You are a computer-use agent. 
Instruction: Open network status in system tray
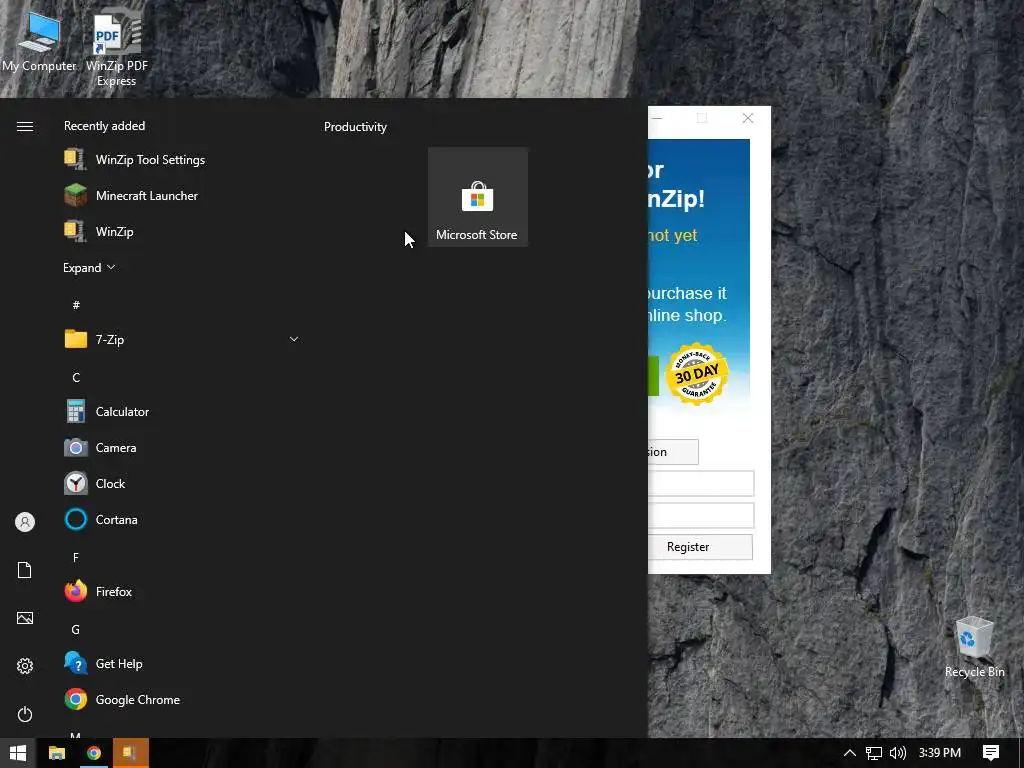point(874,753)
